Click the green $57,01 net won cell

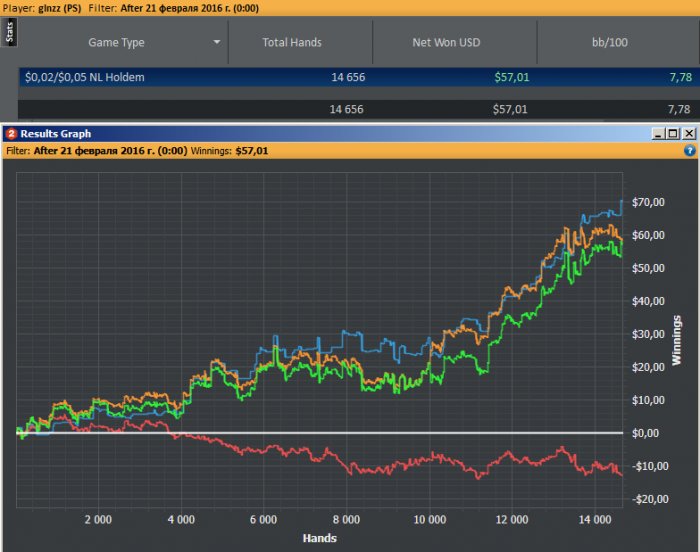pyautogui.click(x=512, y=77)
